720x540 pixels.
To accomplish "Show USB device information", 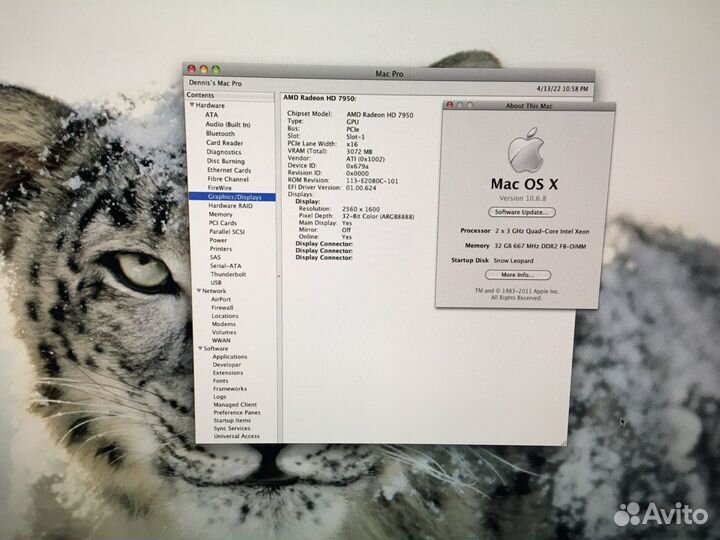I will coord(216,282).
